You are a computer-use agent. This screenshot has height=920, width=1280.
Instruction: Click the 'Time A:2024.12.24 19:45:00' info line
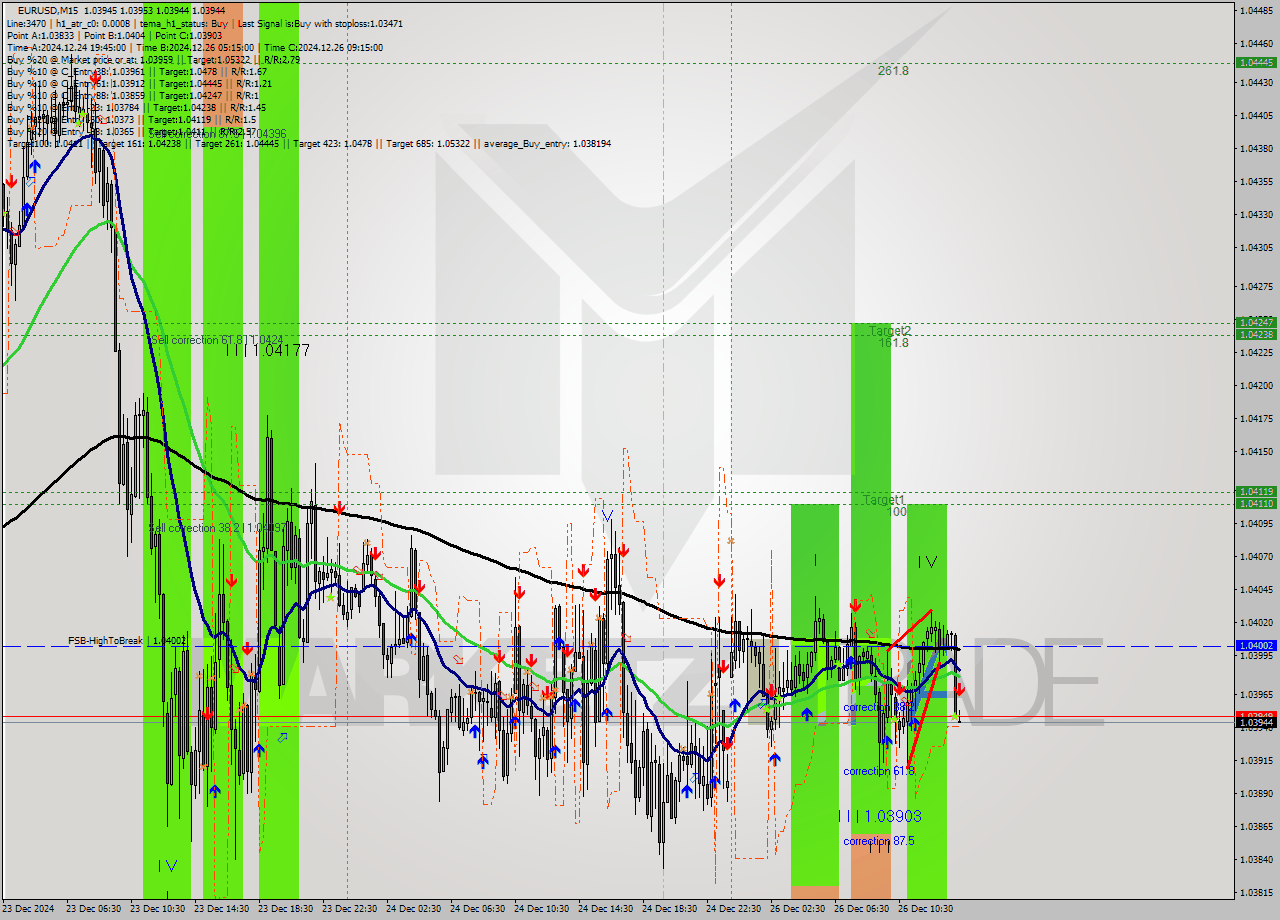194,47
